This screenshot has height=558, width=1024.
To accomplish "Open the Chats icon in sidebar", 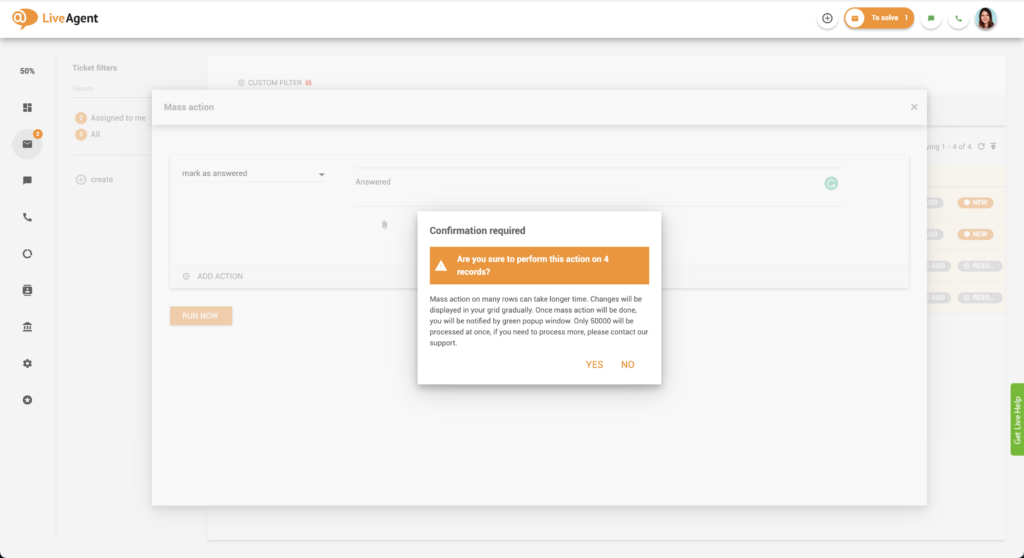I will pos(27,180).
